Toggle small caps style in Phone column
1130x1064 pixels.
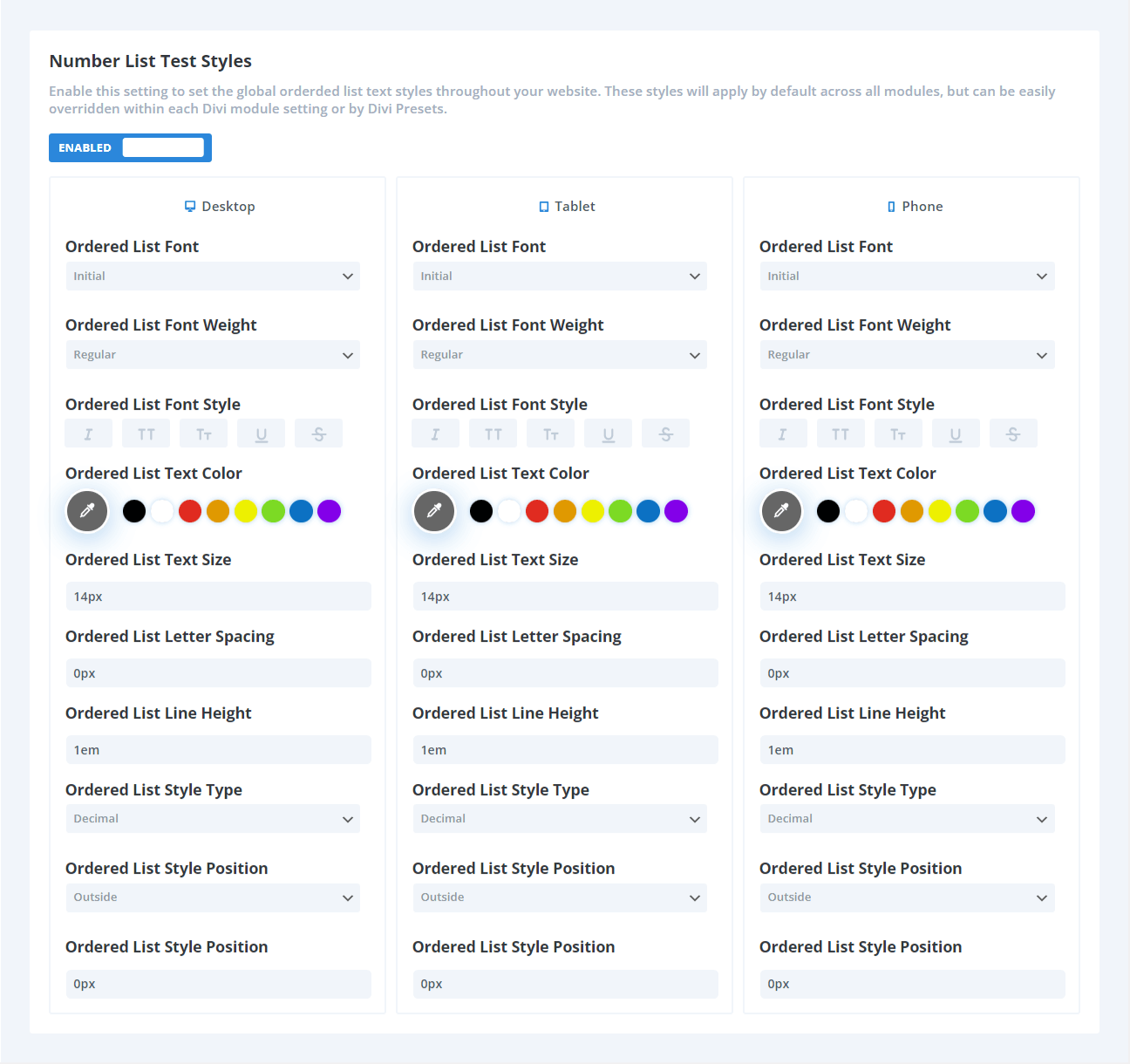click(x=898, y=433)
